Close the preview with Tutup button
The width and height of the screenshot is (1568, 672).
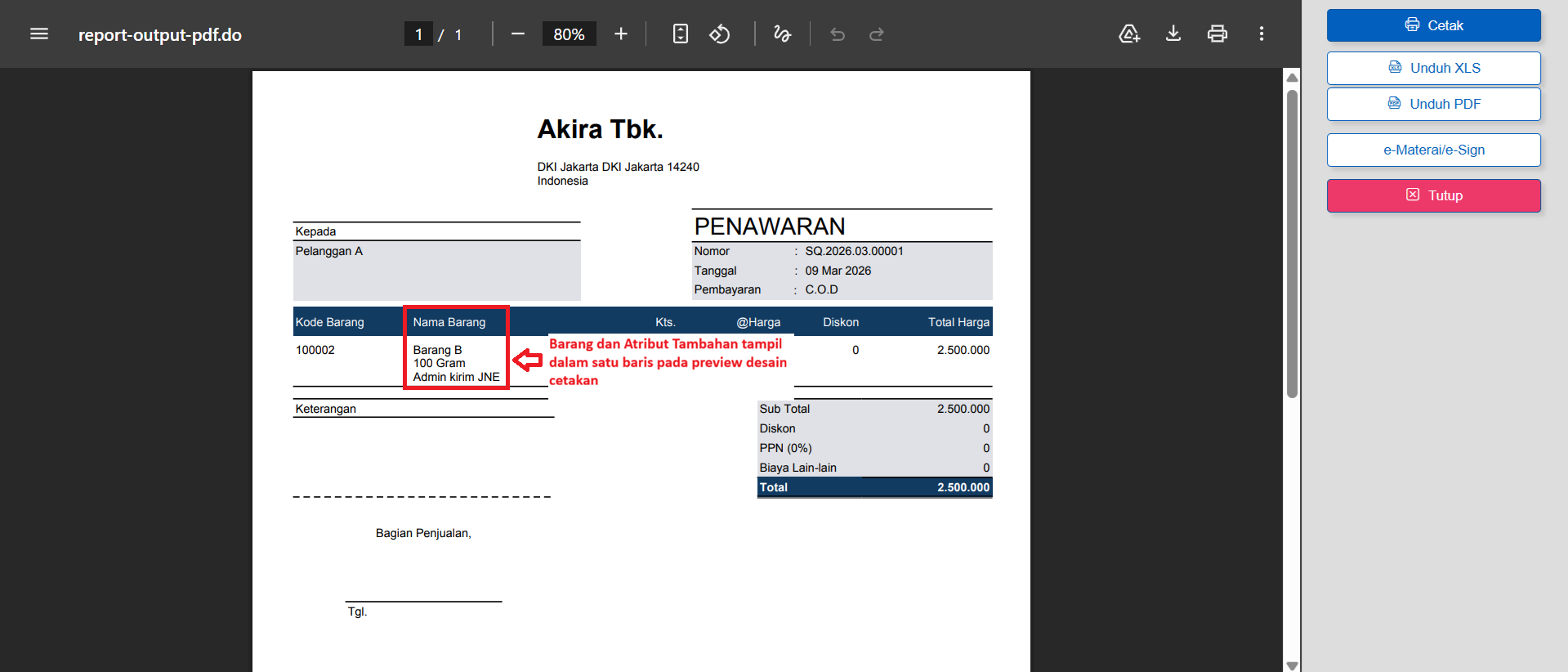pos(1433,195)
